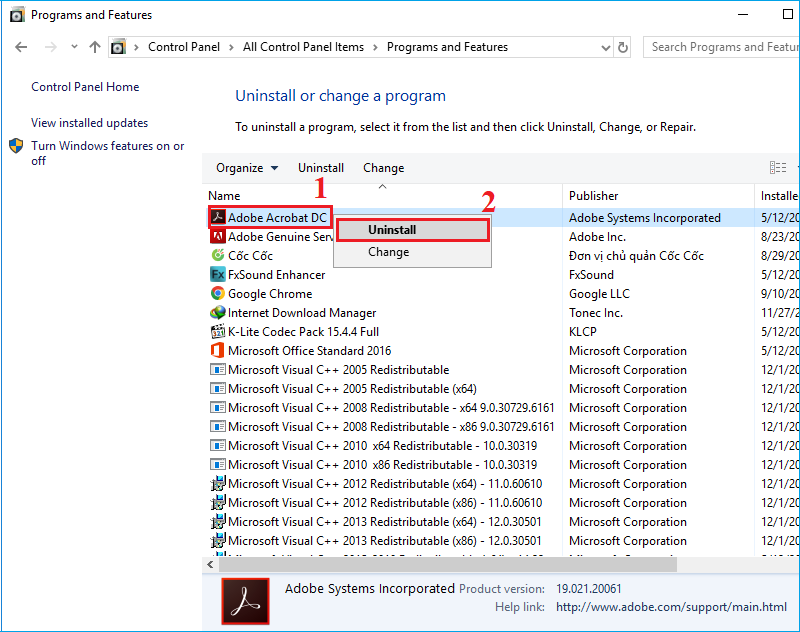Click the Adobe Acrobat DC program icon

218,218
